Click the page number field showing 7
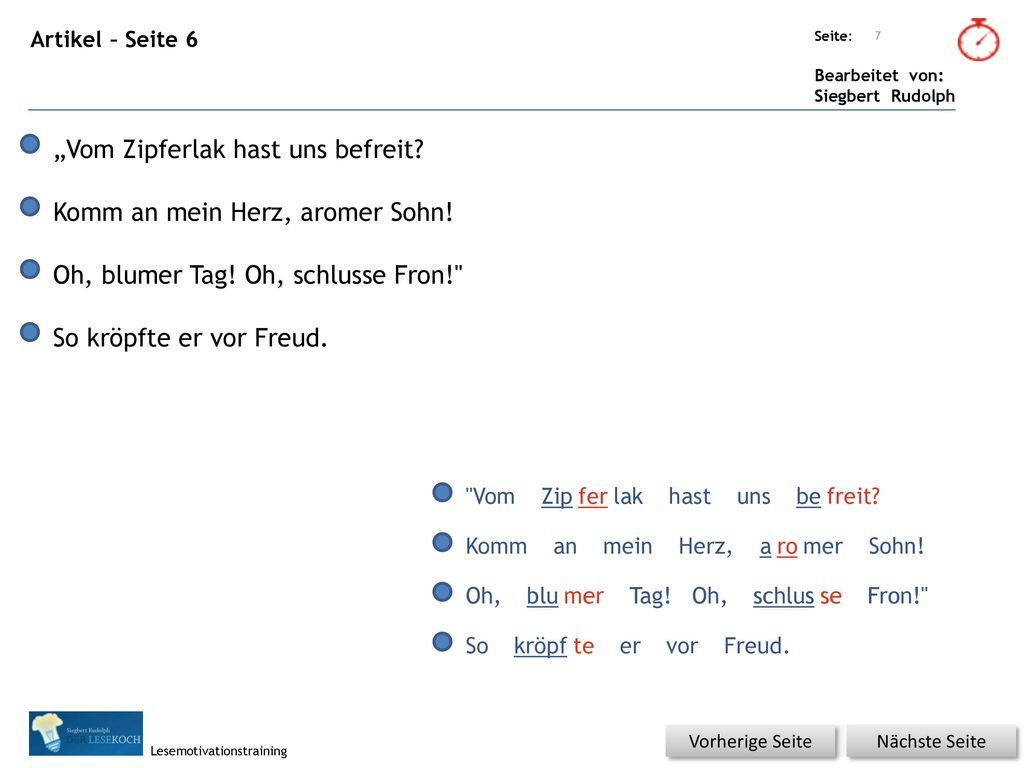Screen dimensions: 1024x768 click(878, 35)
